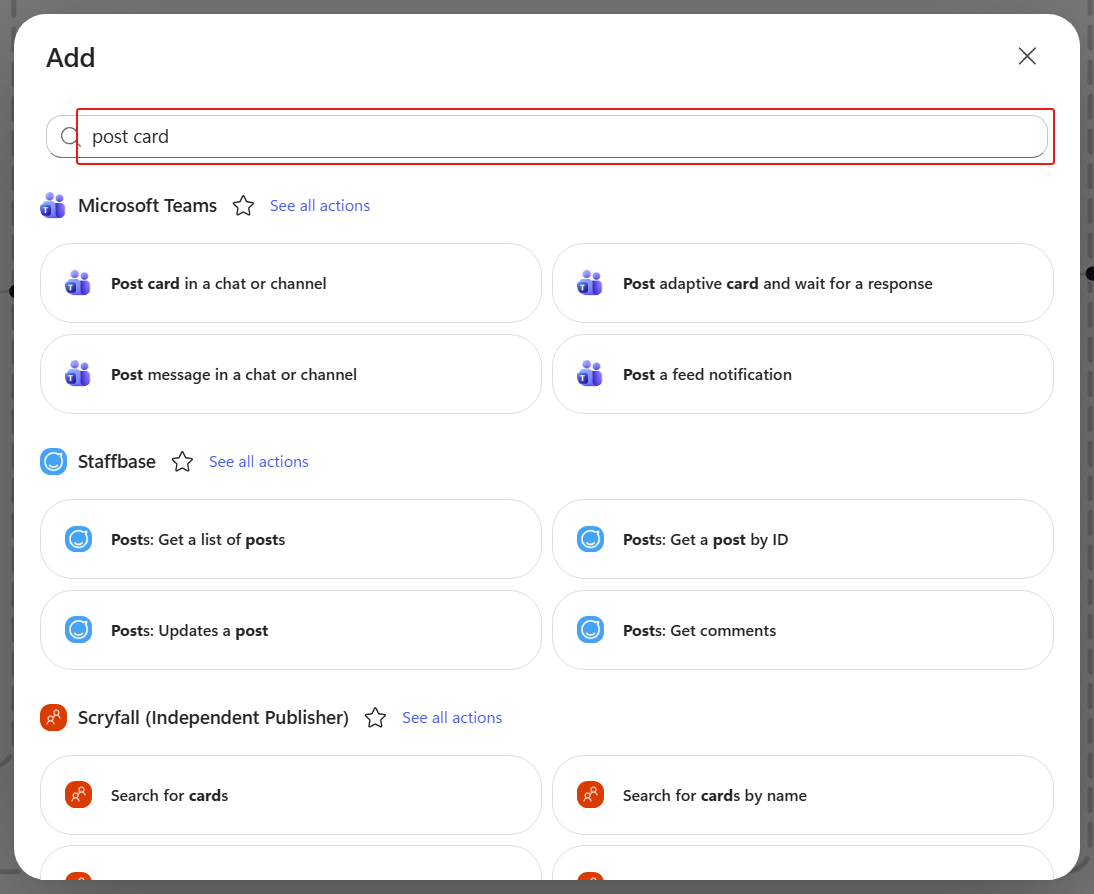Open See all actions for Scryfall
This screenshot has width=1094, height=894.
tap(452, 718)
